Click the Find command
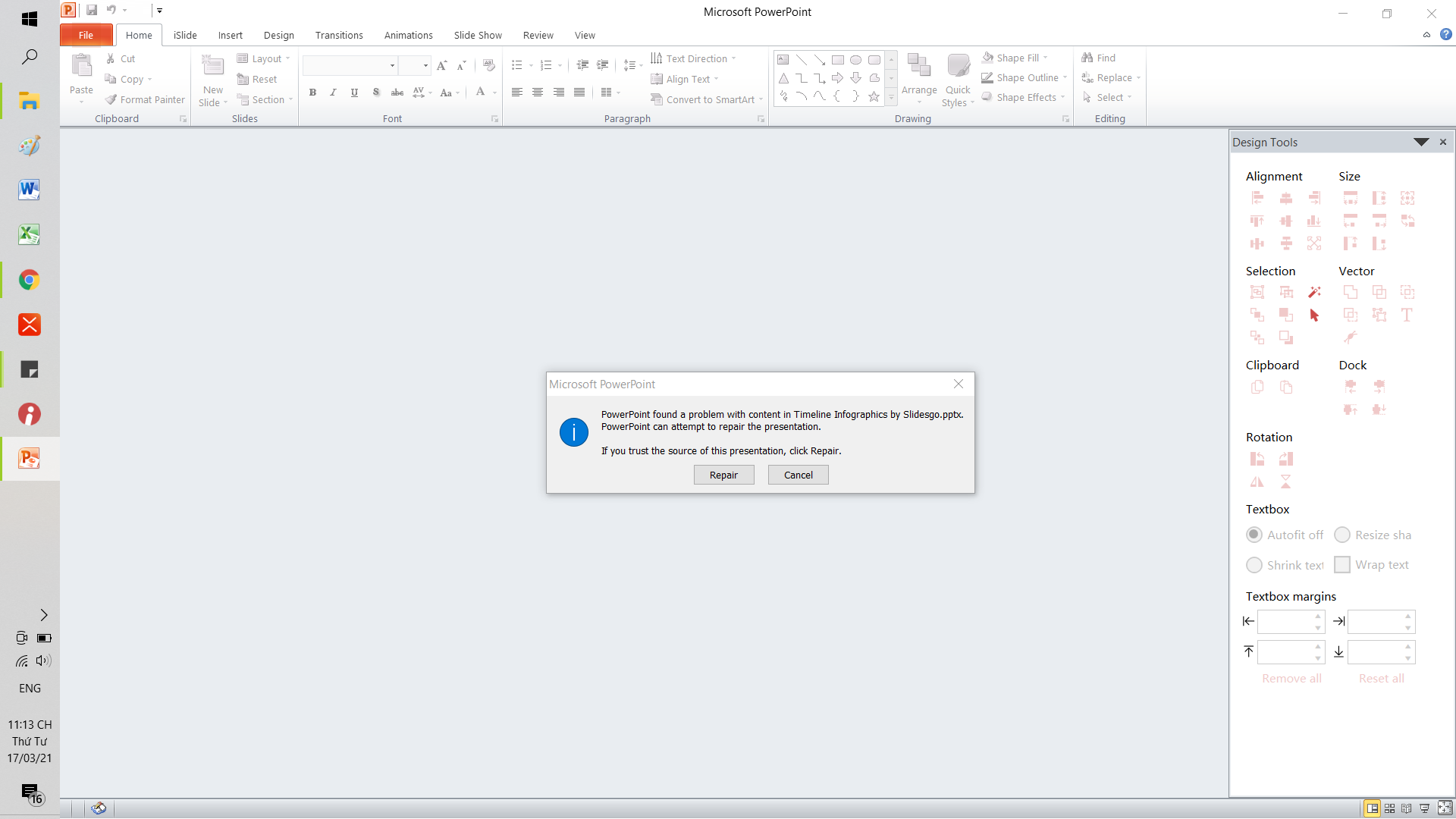 point(1099,58)
